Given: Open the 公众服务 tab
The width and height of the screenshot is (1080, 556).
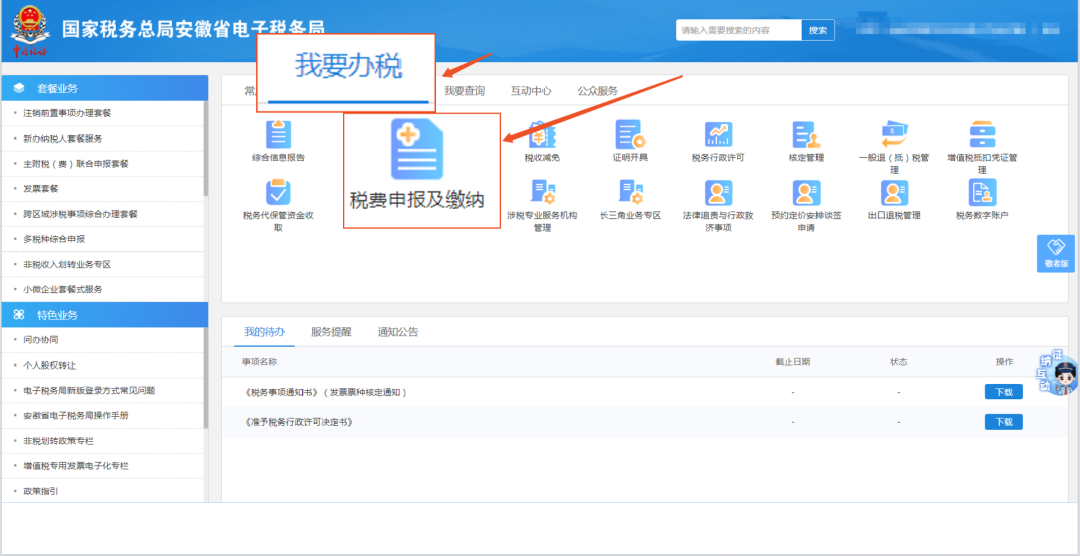Looking at the screenshot, I should click(597, 90).
